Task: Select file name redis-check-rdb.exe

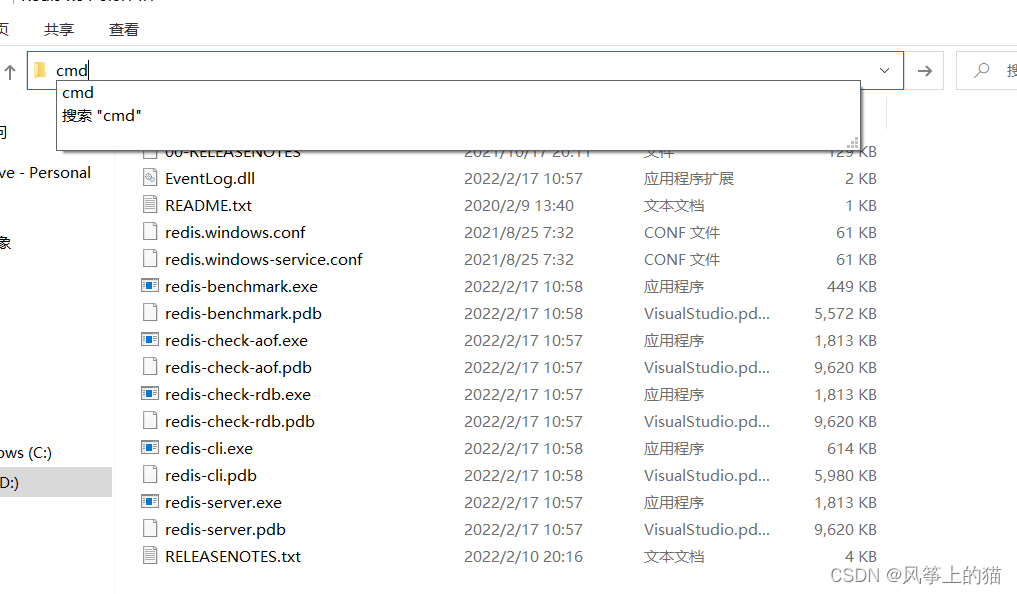Action: point(237,394)
